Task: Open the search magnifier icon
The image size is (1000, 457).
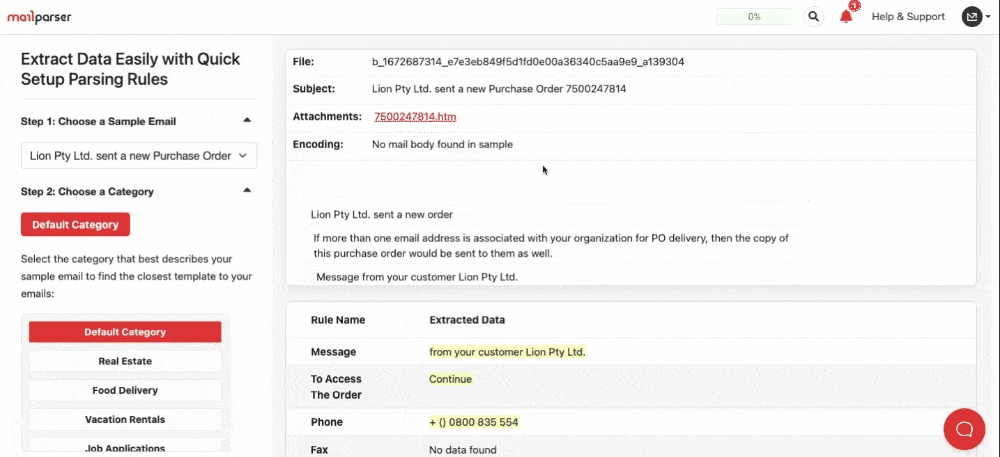Action: pos(814,17)
